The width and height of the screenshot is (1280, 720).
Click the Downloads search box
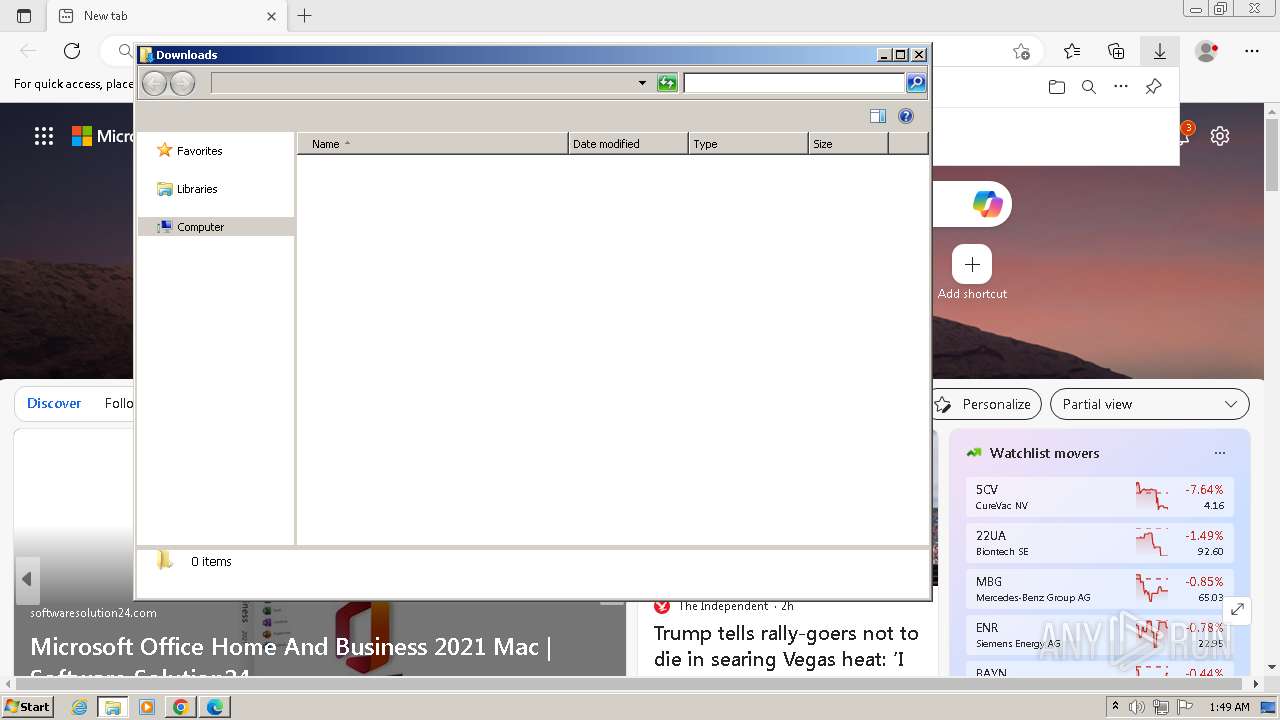(x=794, y=83)
